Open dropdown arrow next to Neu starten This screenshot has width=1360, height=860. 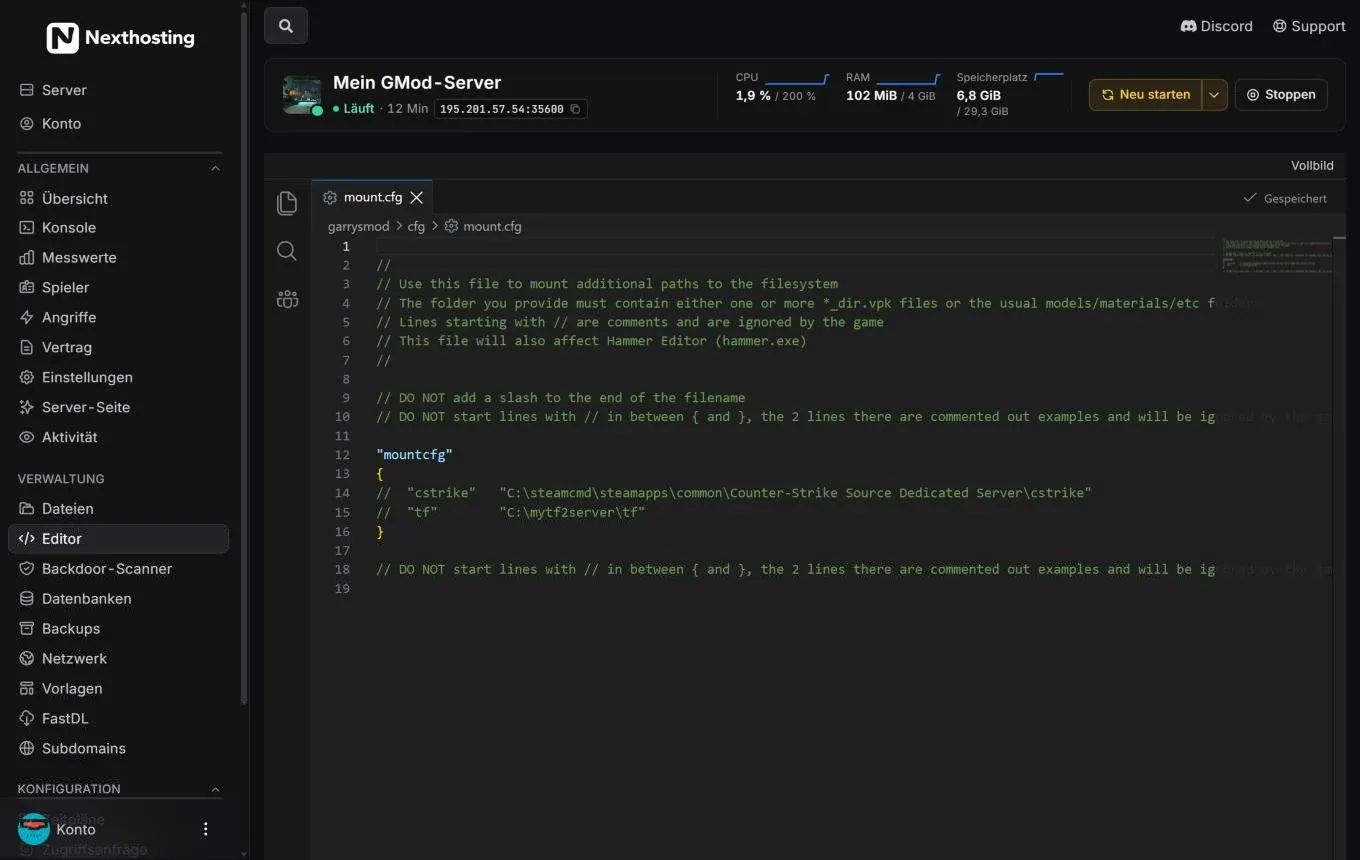click(1214, 95)
